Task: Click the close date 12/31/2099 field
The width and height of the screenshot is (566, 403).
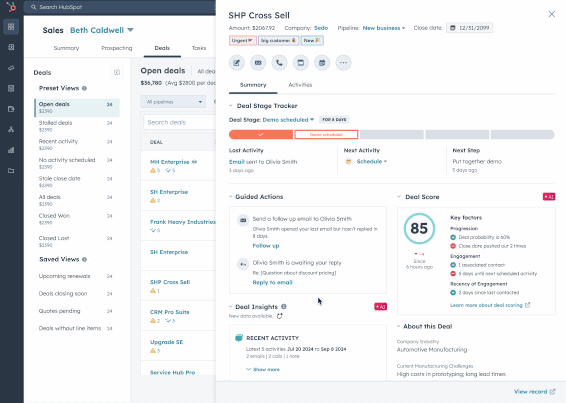Action: (x=469, y=28)
